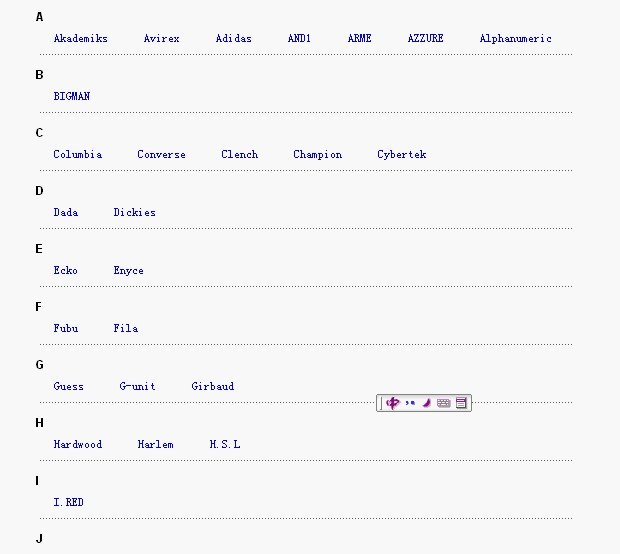The width and height of the screenshot is (620, 554).
Task: Toggle the punctuation mode icon
Action: click(410, 403)
